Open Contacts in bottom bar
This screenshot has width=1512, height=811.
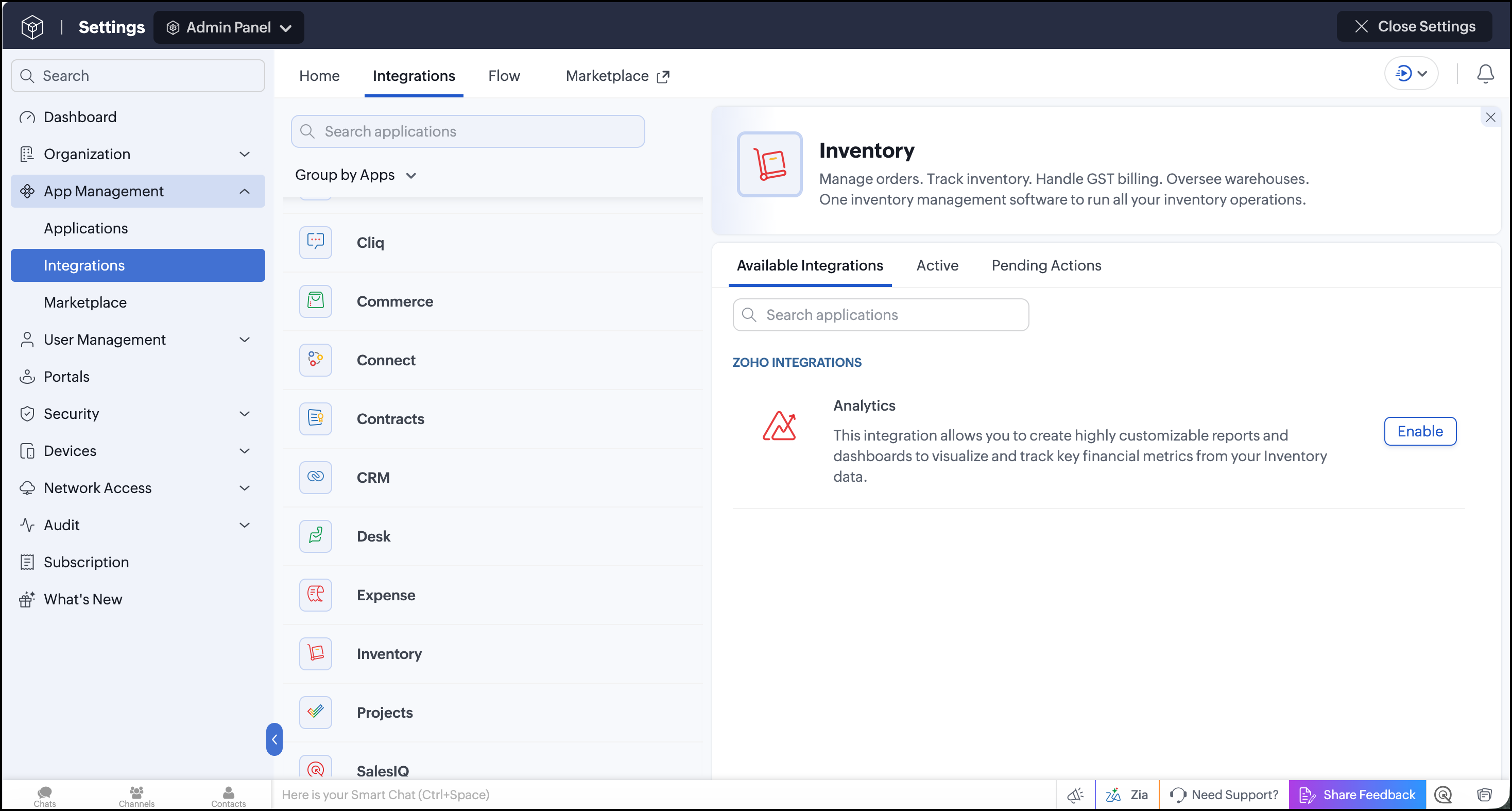(228, 797)
